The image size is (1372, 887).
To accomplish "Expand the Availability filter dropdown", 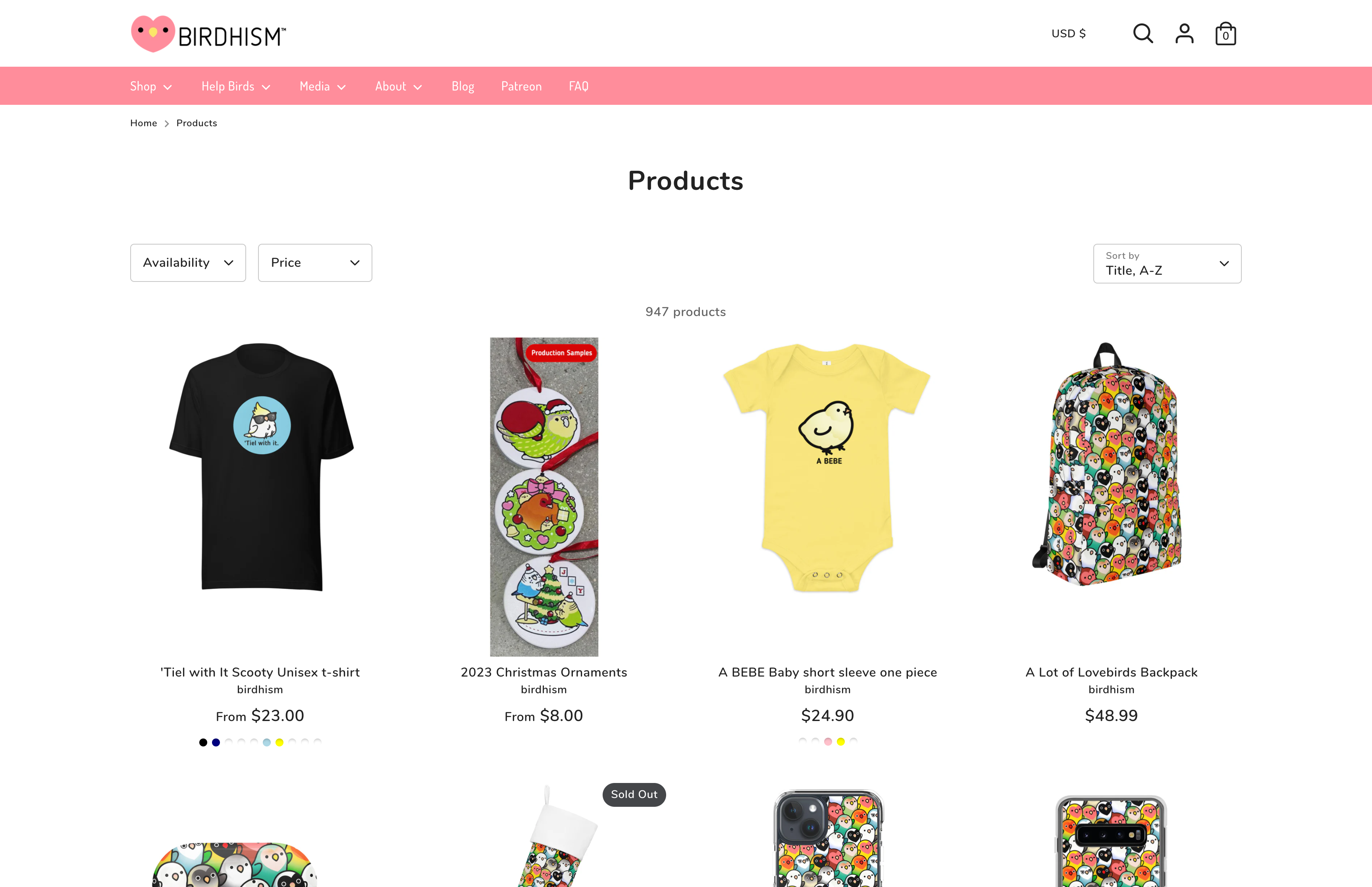I will click(188, 262).
